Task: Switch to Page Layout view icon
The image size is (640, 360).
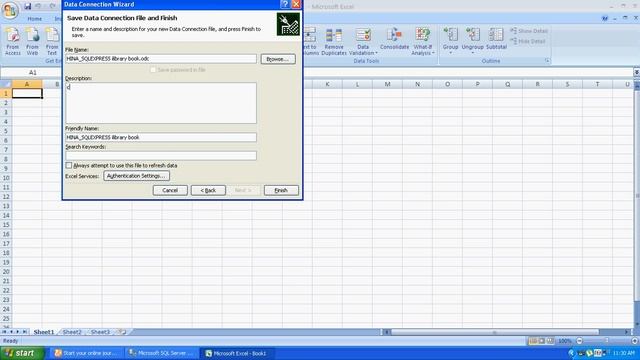Action: coord(542,341)
